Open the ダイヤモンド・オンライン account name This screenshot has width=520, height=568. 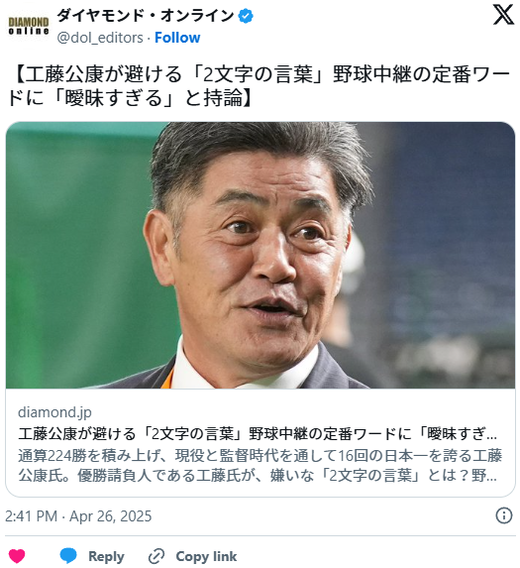tap(145, 16)
